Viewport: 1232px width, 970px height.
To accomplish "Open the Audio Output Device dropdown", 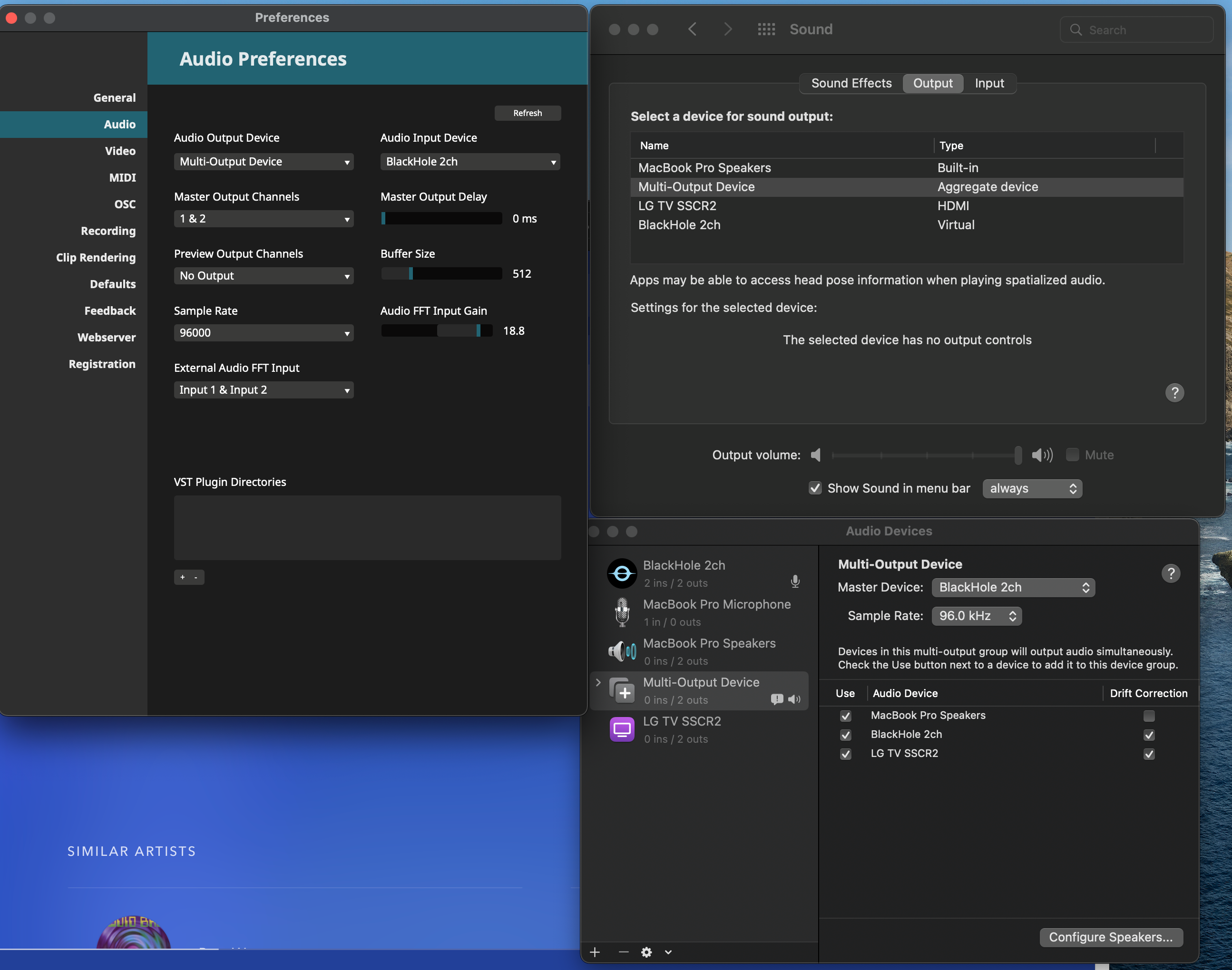I will point(264,162).
